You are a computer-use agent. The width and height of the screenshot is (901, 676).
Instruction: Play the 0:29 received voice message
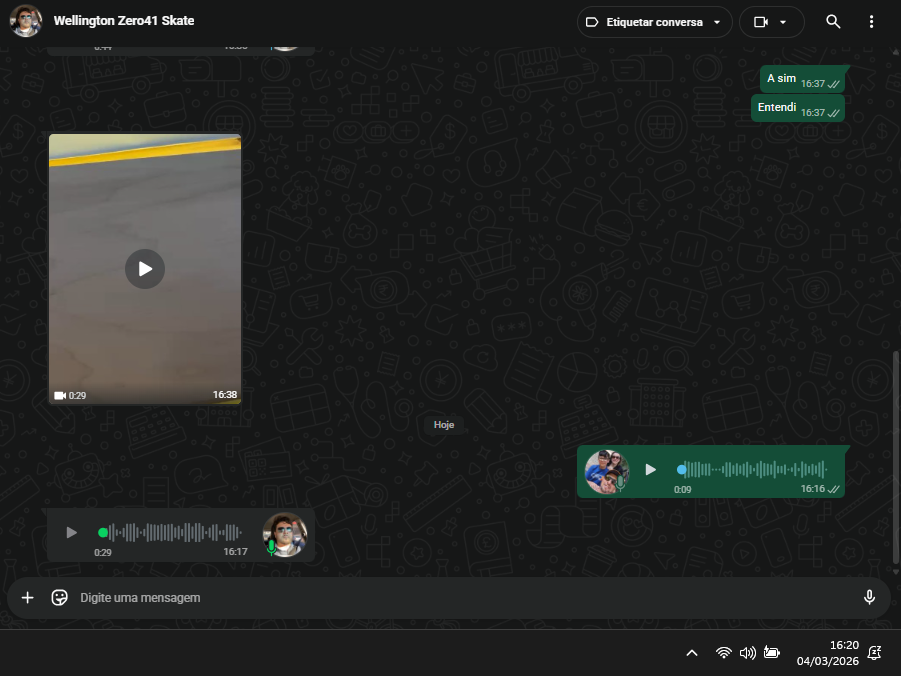point(71,532)
